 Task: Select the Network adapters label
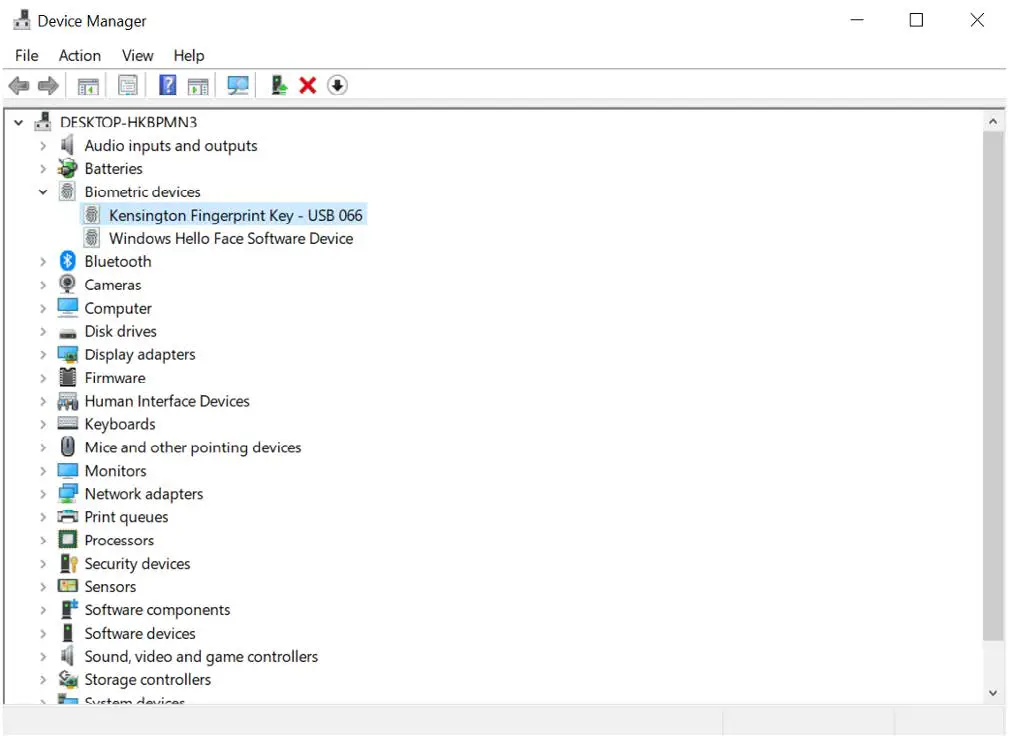pyautogui.click(x=144, y=494)
